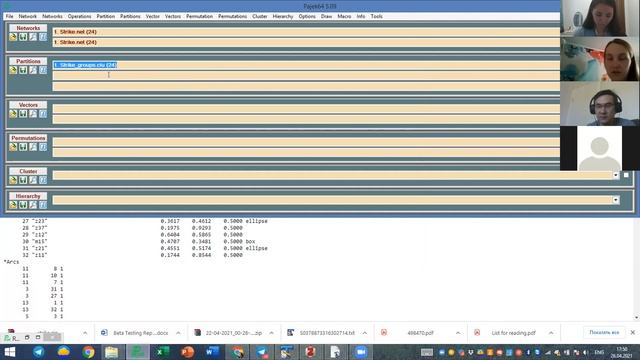Viewport: 640px width, 360px height.
Task: Click the Save Hierarchy disk icon
Action: point(23,205)
